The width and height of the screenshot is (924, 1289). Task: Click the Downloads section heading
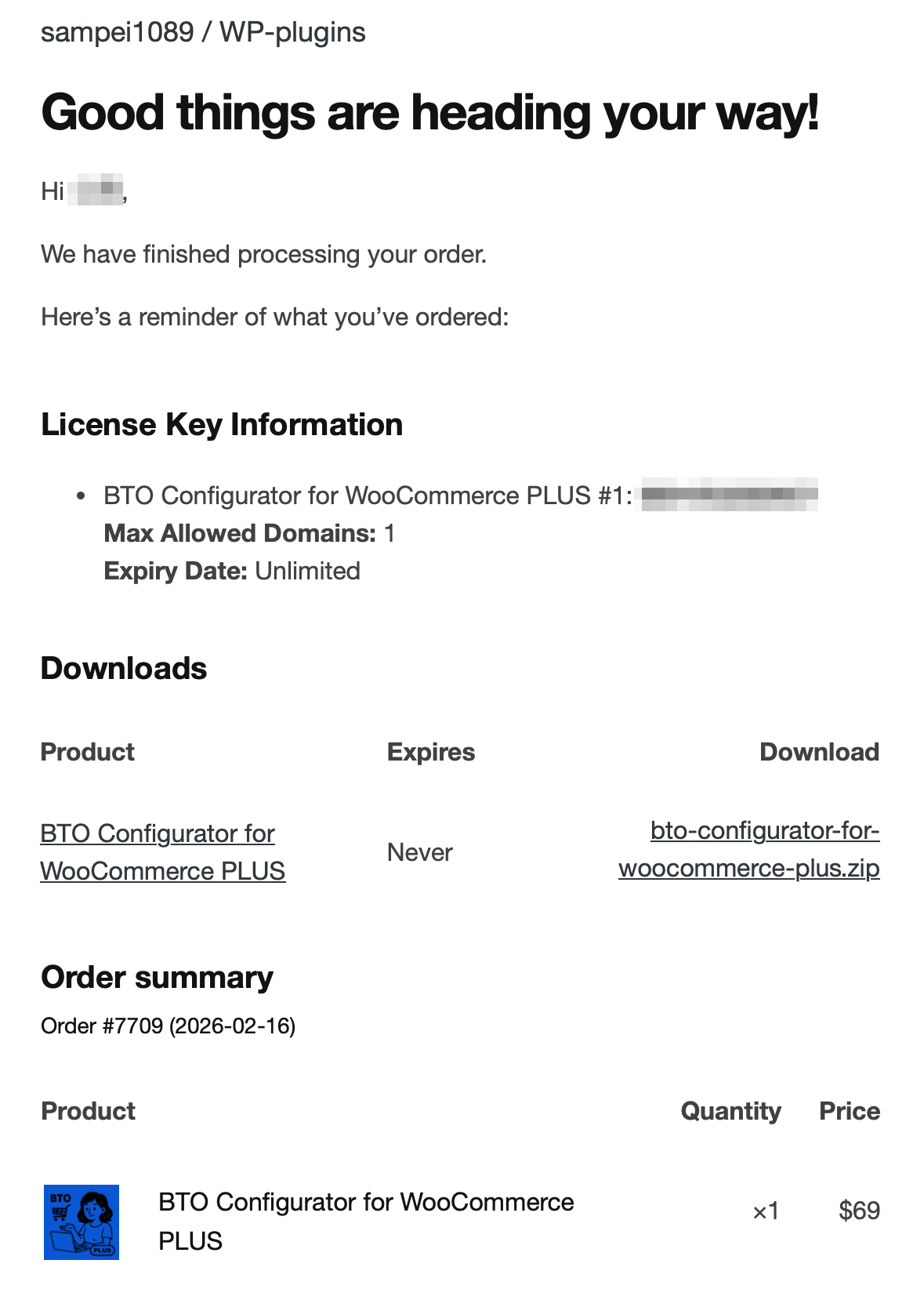(124, 669)
